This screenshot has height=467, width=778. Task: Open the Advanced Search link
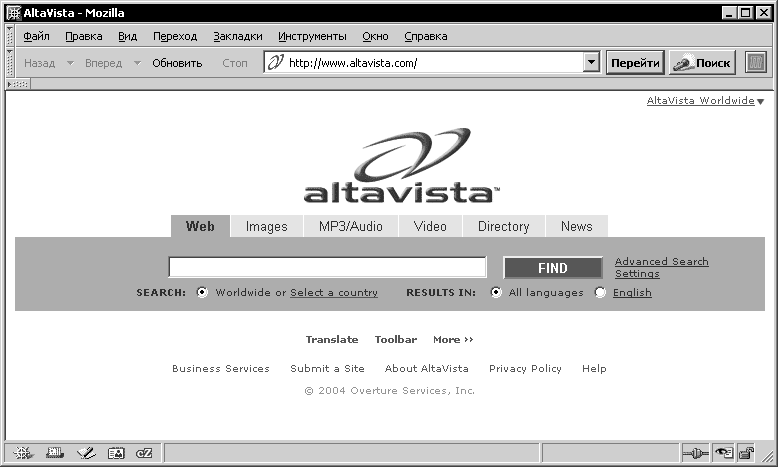(661, 262)
